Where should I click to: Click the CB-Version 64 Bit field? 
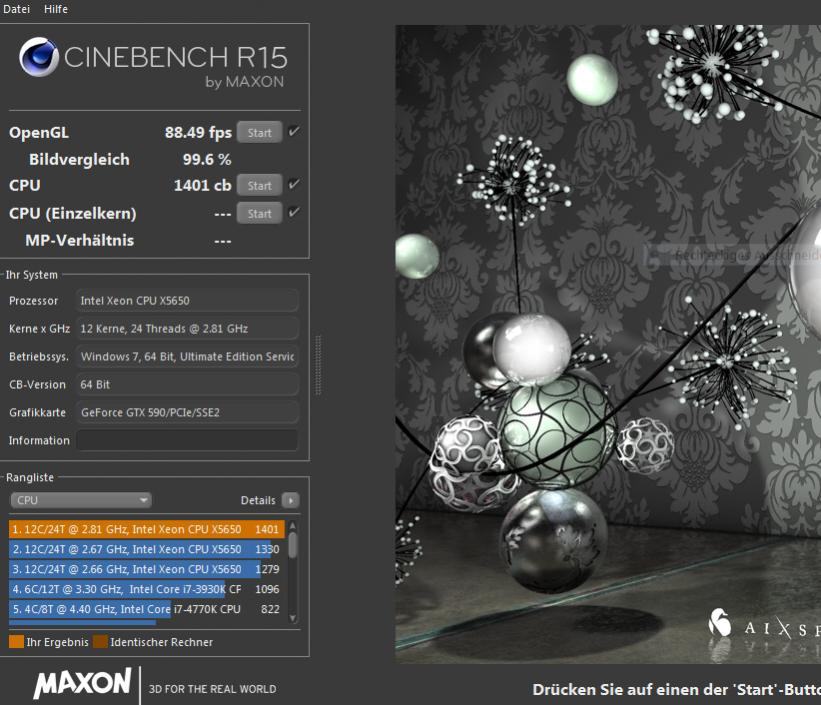point(187,384)
